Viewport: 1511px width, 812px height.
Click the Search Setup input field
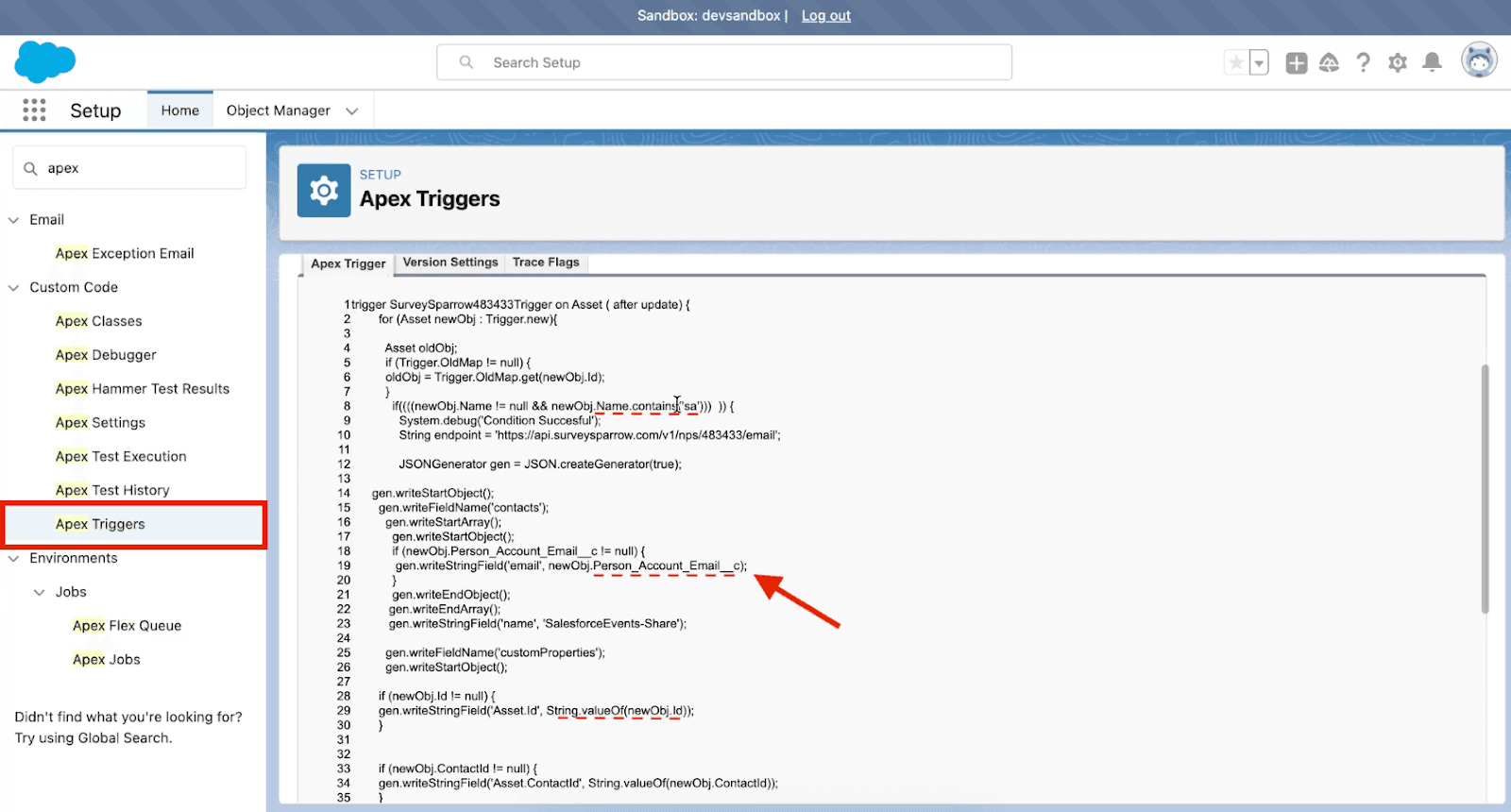pyautogui.click(x=724, y=62)
